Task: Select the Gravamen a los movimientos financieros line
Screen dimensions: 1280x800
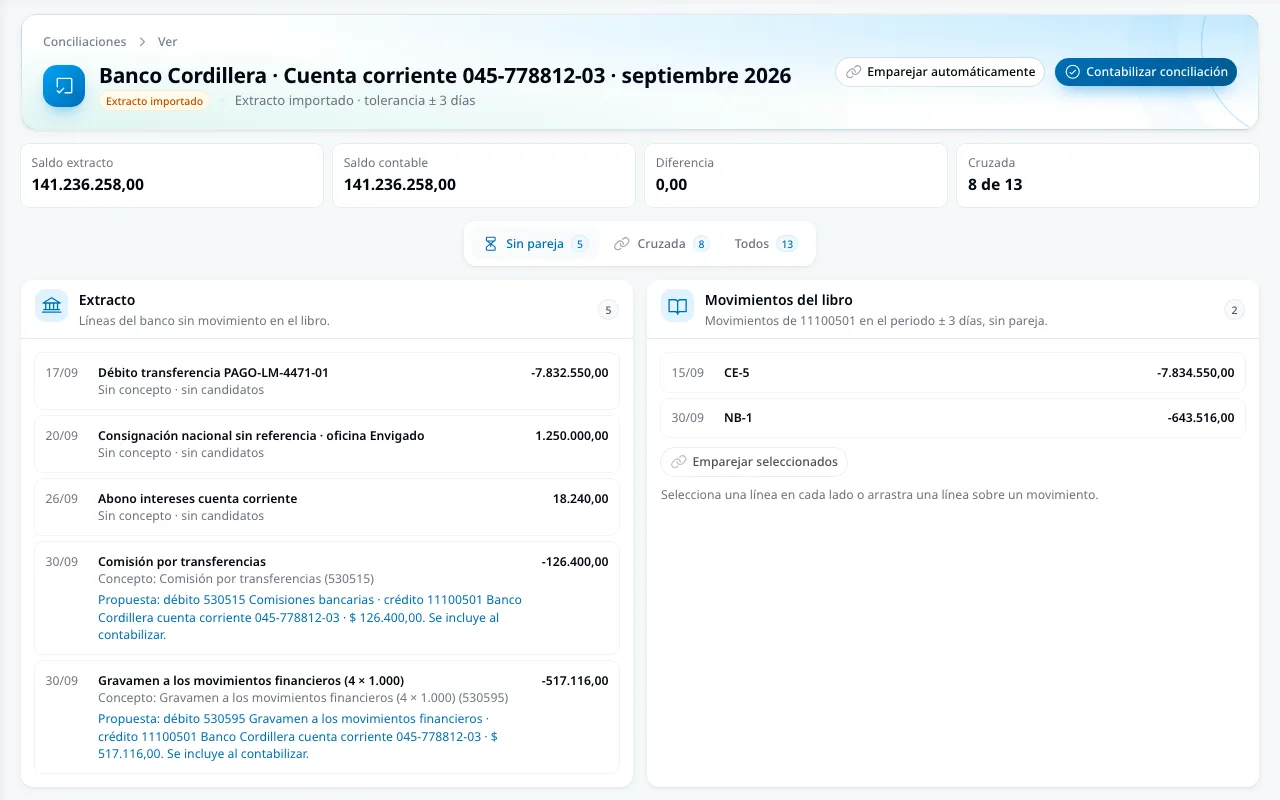Action: (x=327, y=716)
